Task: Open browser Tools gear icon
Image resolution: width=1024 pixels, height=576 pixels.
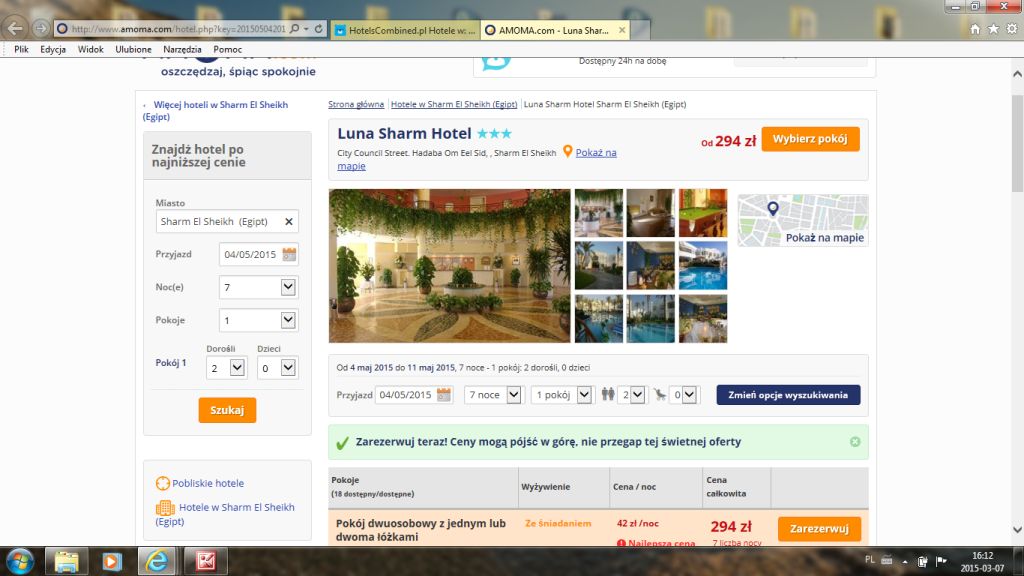Action: click(1012, 29)
